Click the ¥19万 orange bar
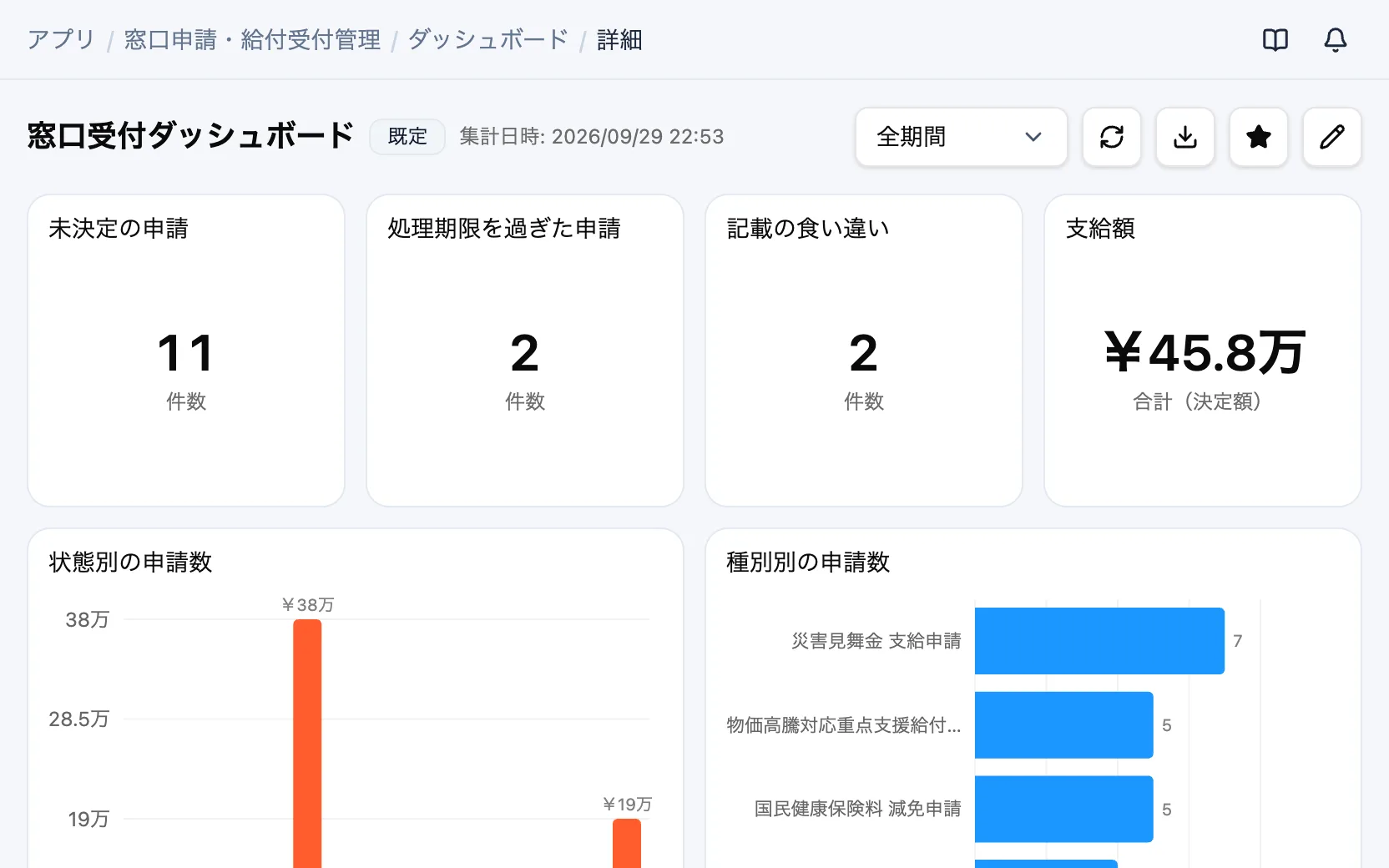The image size is (1389, 868). (627, 843)
